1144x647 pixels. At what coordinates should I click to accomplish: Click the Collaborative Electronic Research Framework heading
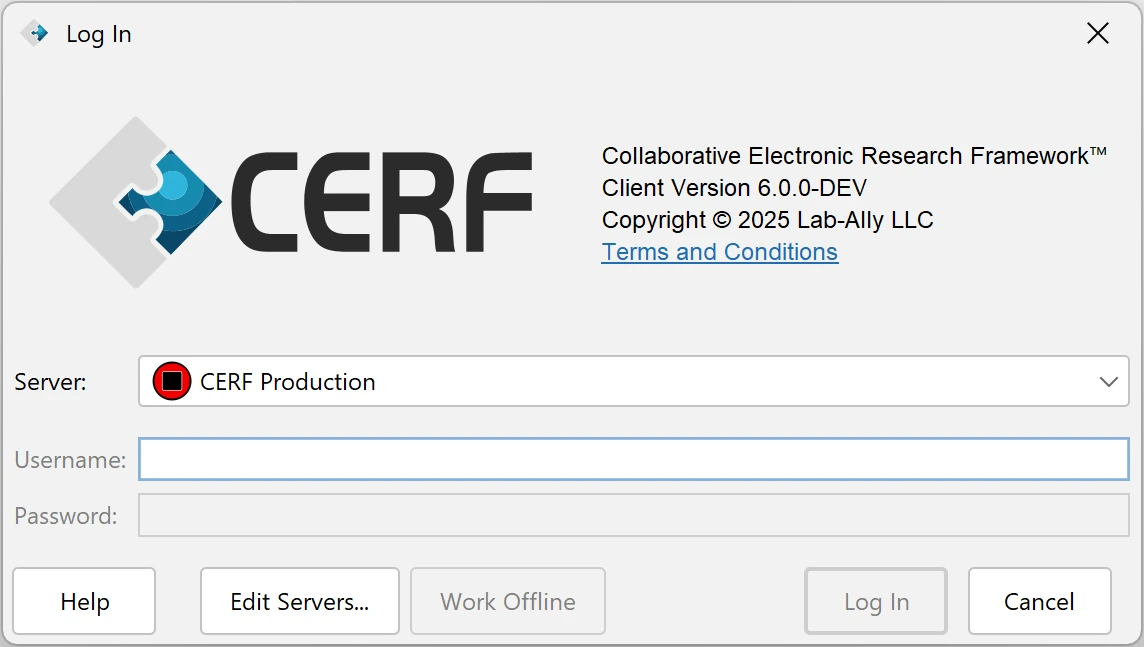click(x=854, y=156)
